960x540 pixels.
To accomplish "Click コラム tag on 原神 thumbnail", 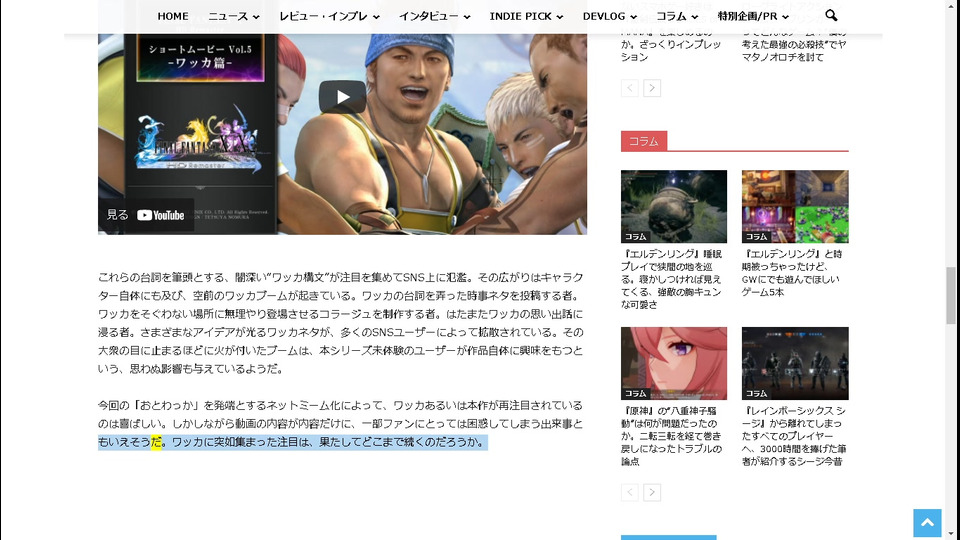I will coord(636,393).
